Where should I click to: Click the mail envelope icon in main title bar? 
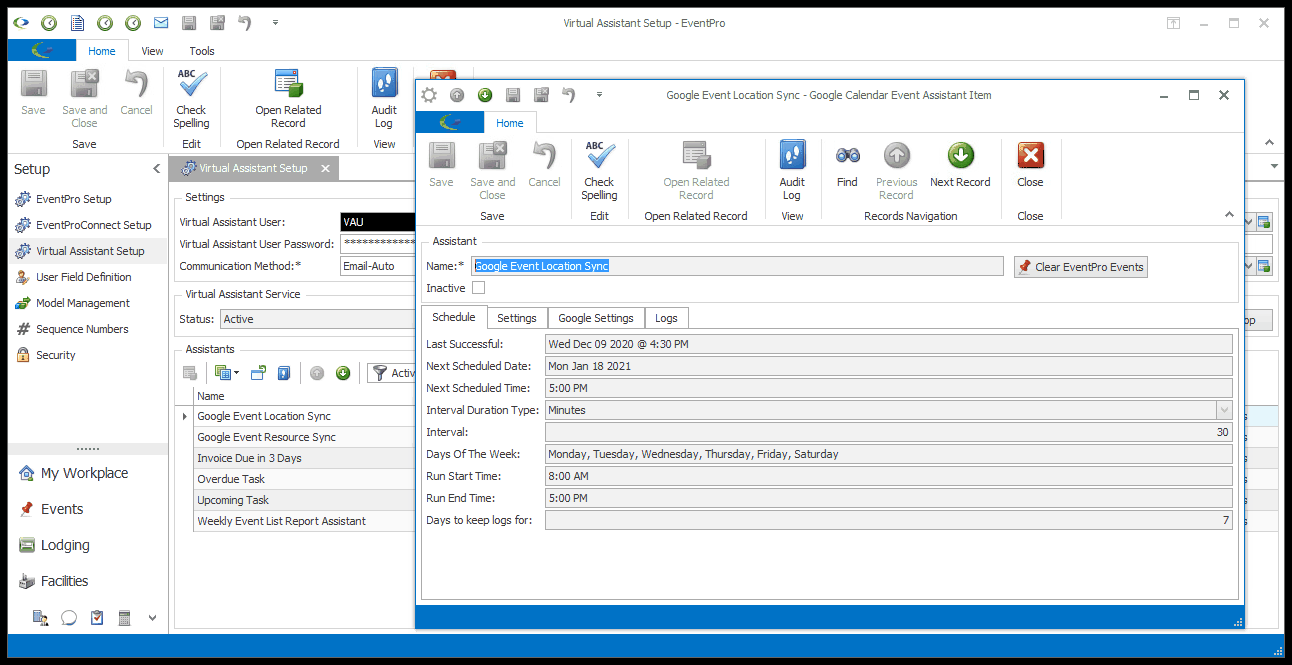tap(161, 22)
